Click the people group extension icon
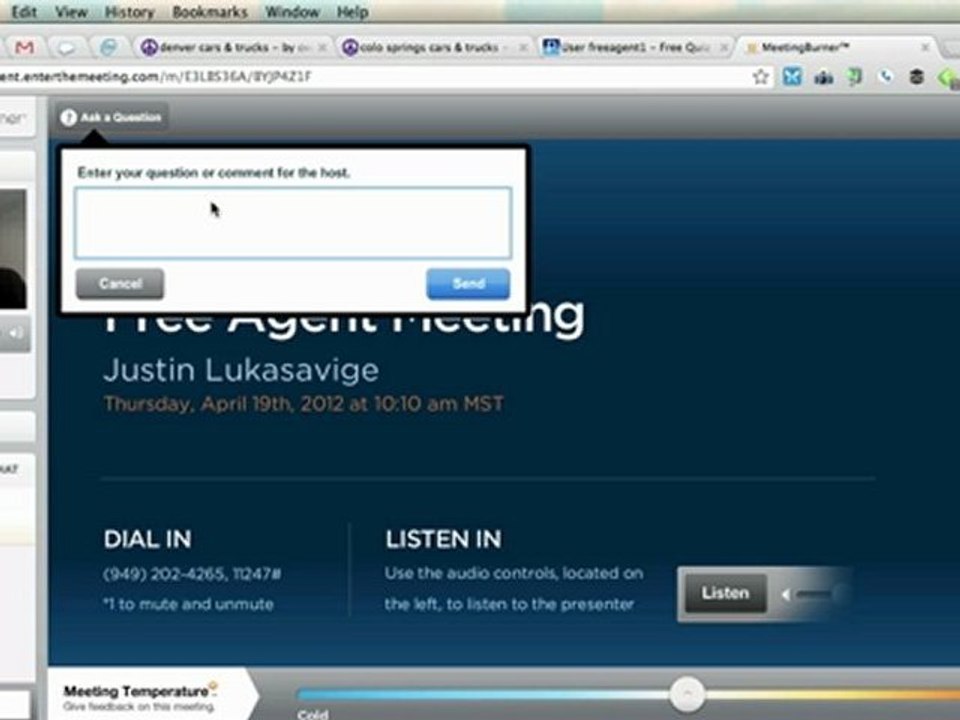This screenshot has height=720, width=960. pyautogui.click(x=823, y=77)
